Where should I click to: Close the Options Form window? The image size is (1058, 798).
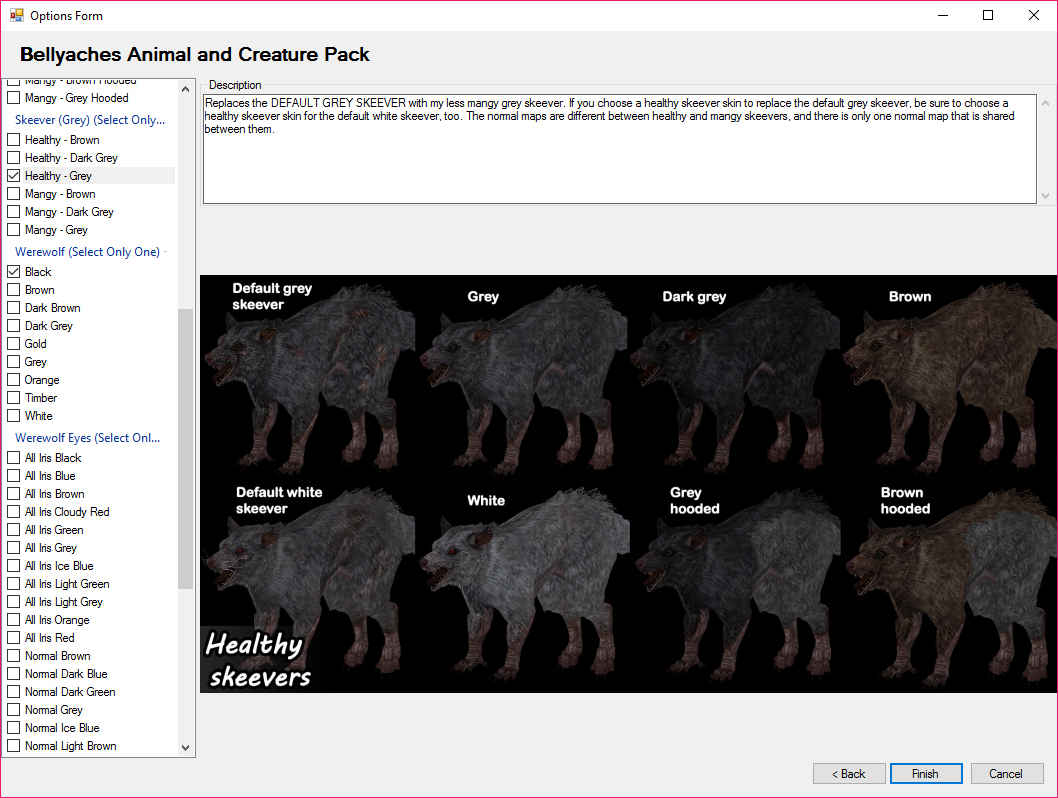(x=1034, y=15)
